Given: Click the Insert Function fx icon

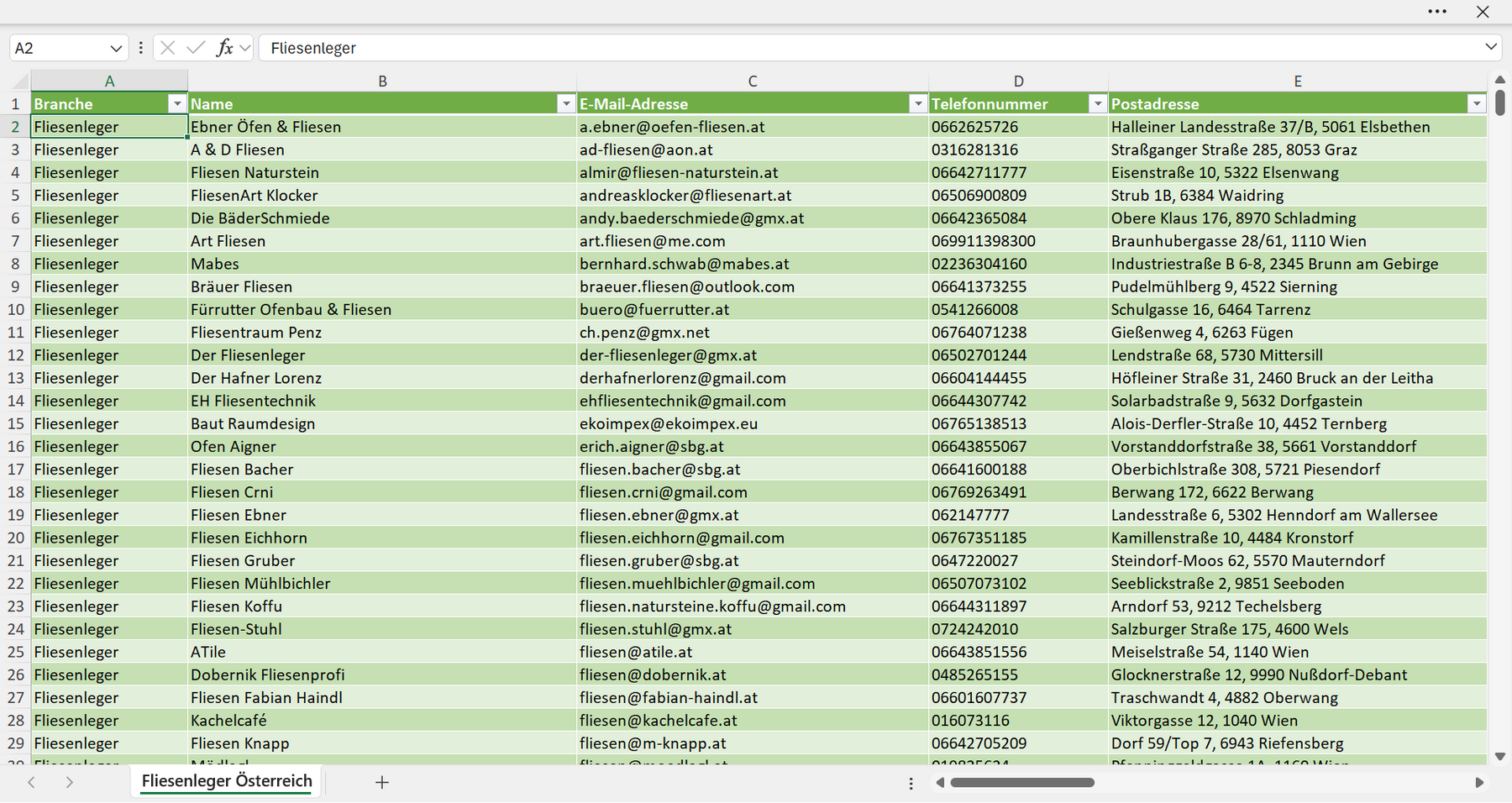Looking at the screenshot, I should (224, 48).
